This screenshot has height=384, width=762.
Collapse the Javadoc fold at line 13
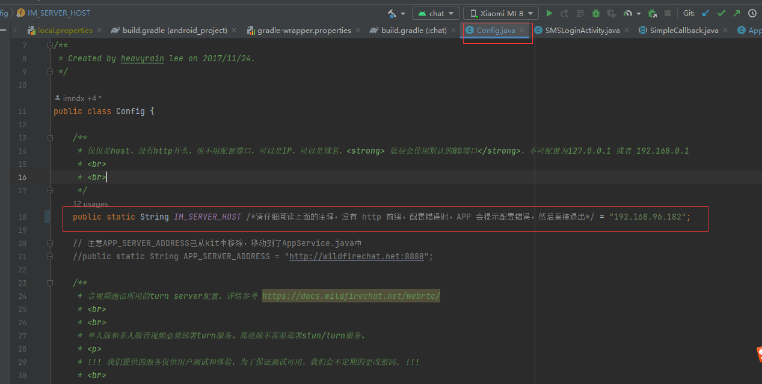click(50, 138)
